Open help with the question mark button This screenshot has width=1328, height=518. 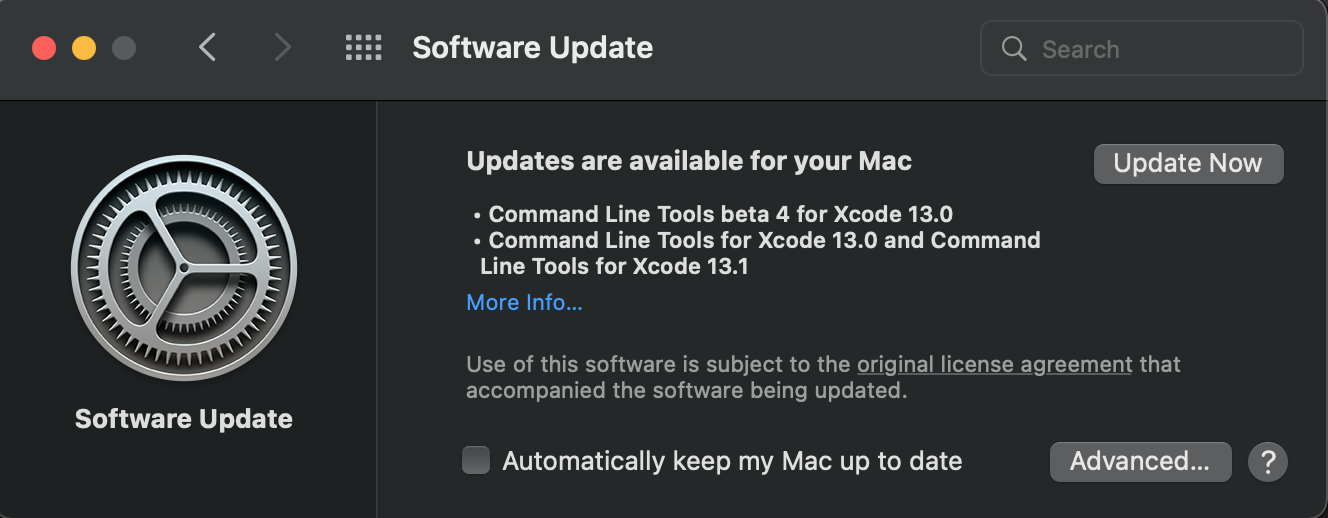(1267, 462)
